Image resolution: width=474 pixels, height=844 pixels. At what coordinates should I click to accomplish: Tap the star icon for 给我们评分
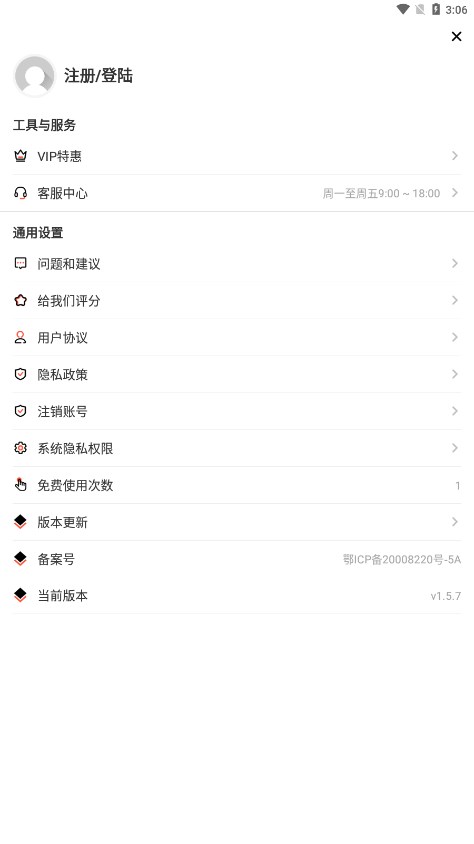pos(20,300)
